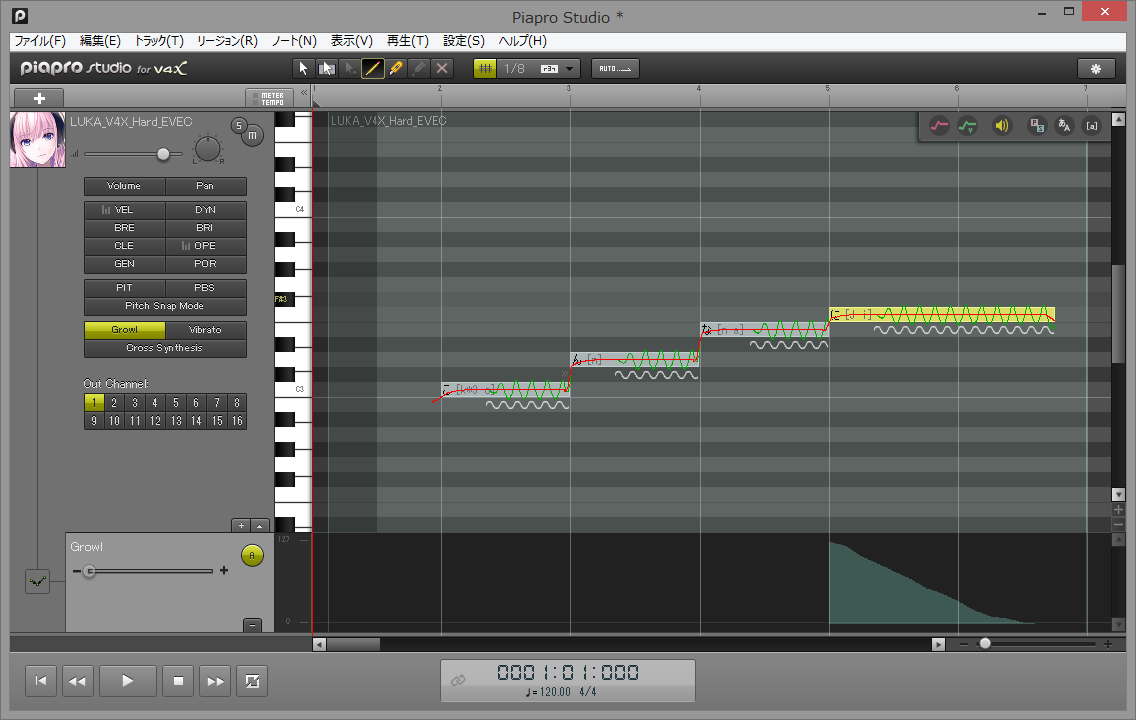The image size is (1136, 720).
Task: Click the AUTO scroll button
Action: (615, 69)
